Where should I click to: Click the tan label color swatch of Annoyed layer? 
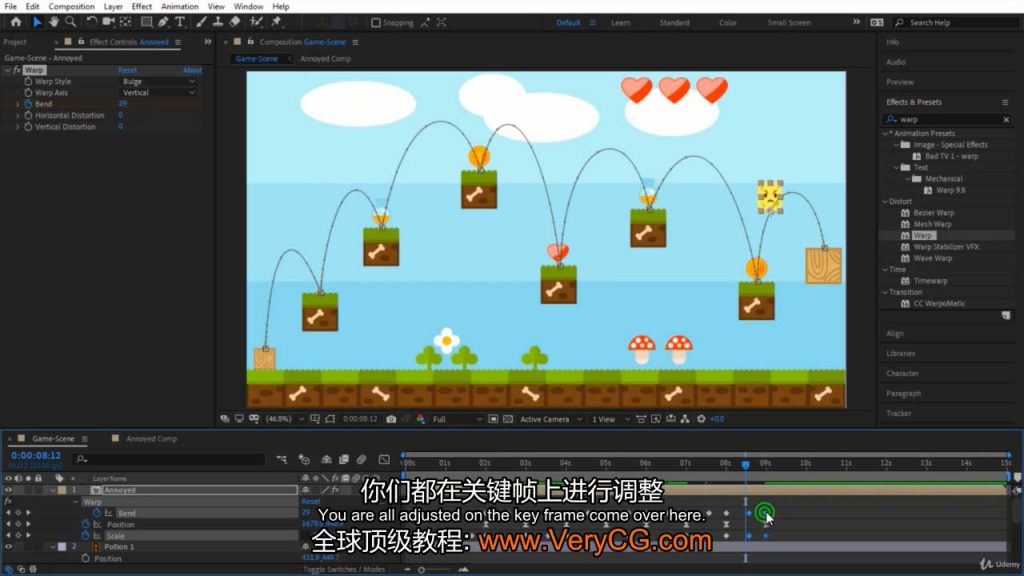tap(62, 490)
